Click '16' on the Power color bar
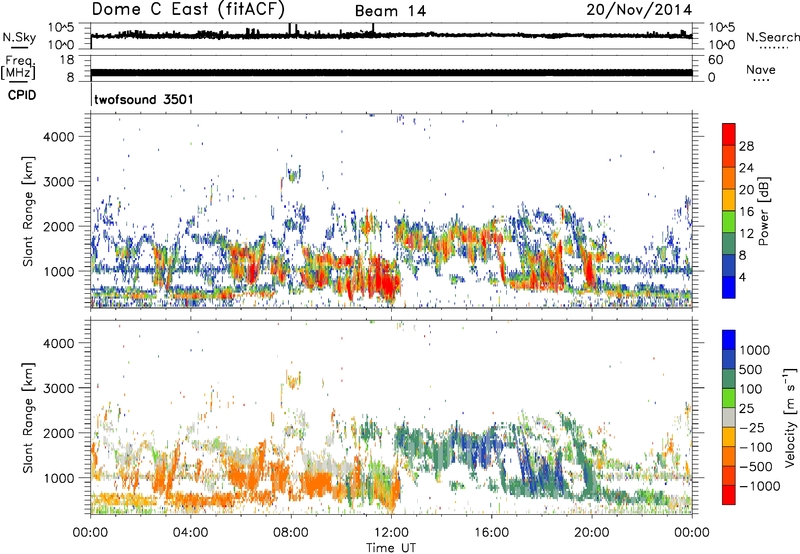The image size is (800, 554). [x=746, y=212]
